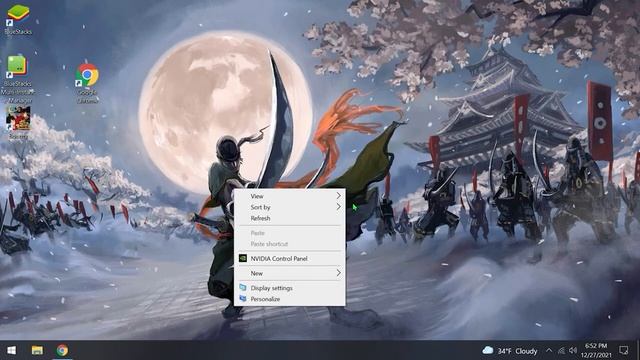Open the Sort by submenu

[290, 207]
